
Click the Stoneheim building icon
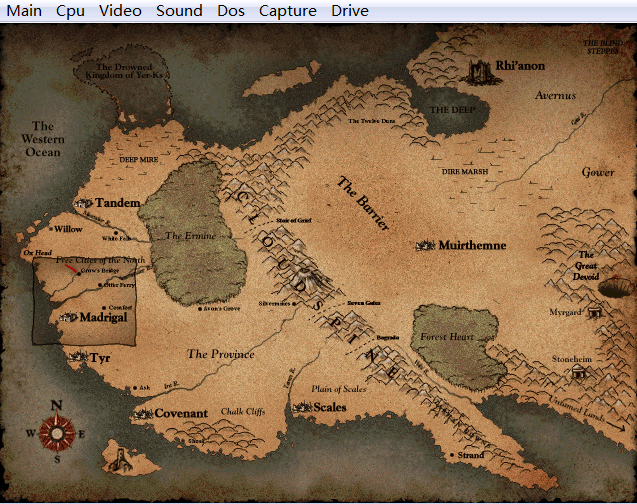[578, 371]
